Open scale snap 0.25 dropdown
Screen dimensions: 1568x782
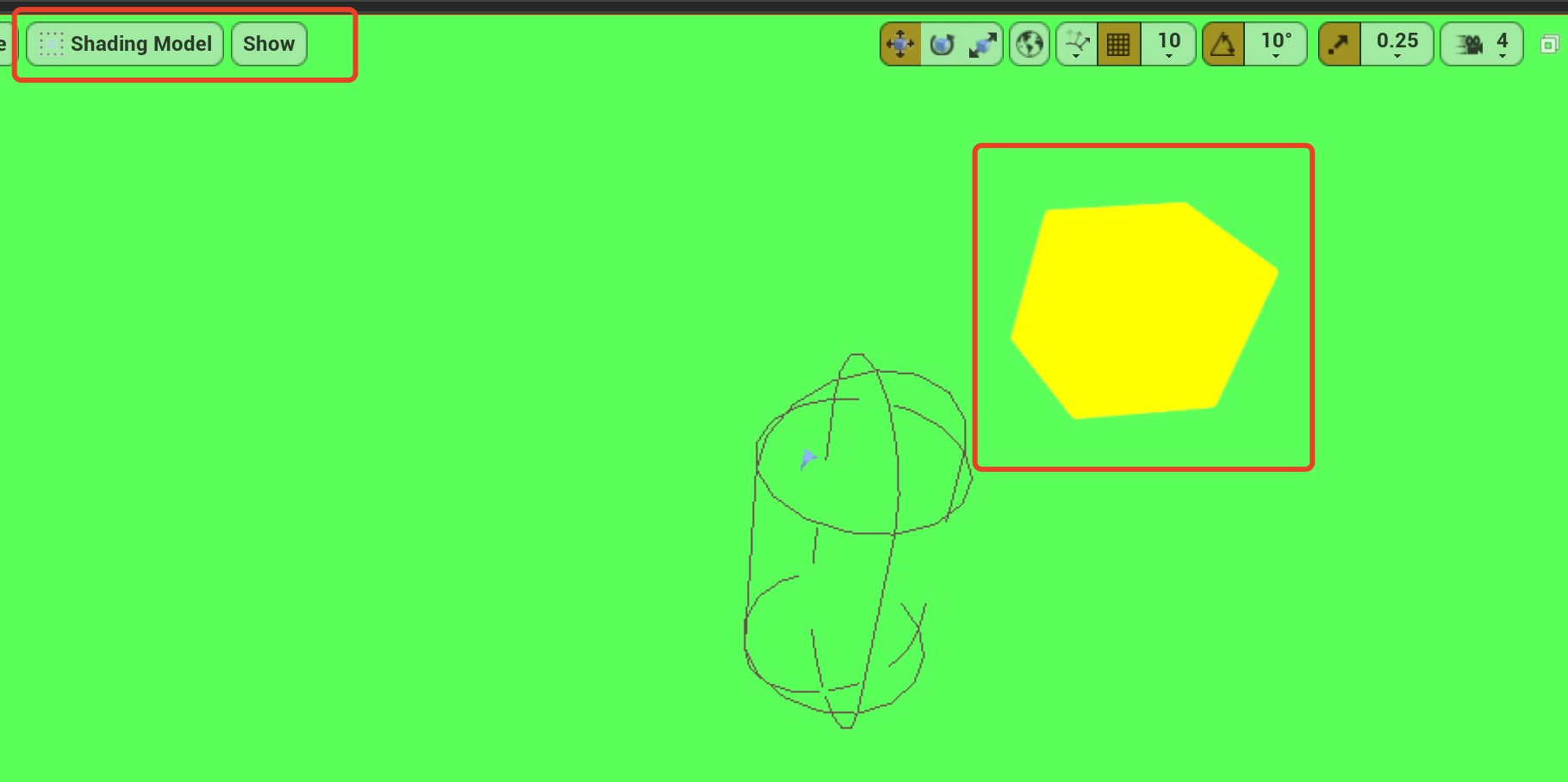pos(1397,44)
